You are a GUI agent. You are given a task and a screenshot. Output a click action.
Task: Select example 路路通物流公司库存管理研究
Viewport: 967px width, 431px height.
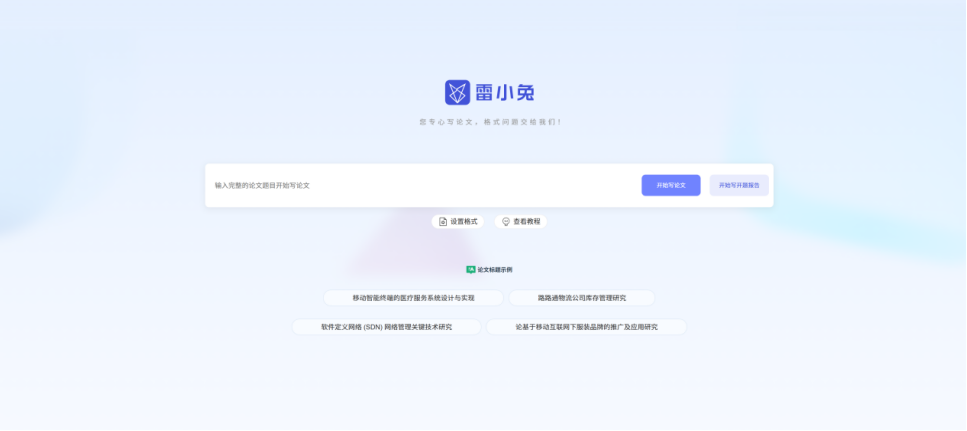point(582,298)
